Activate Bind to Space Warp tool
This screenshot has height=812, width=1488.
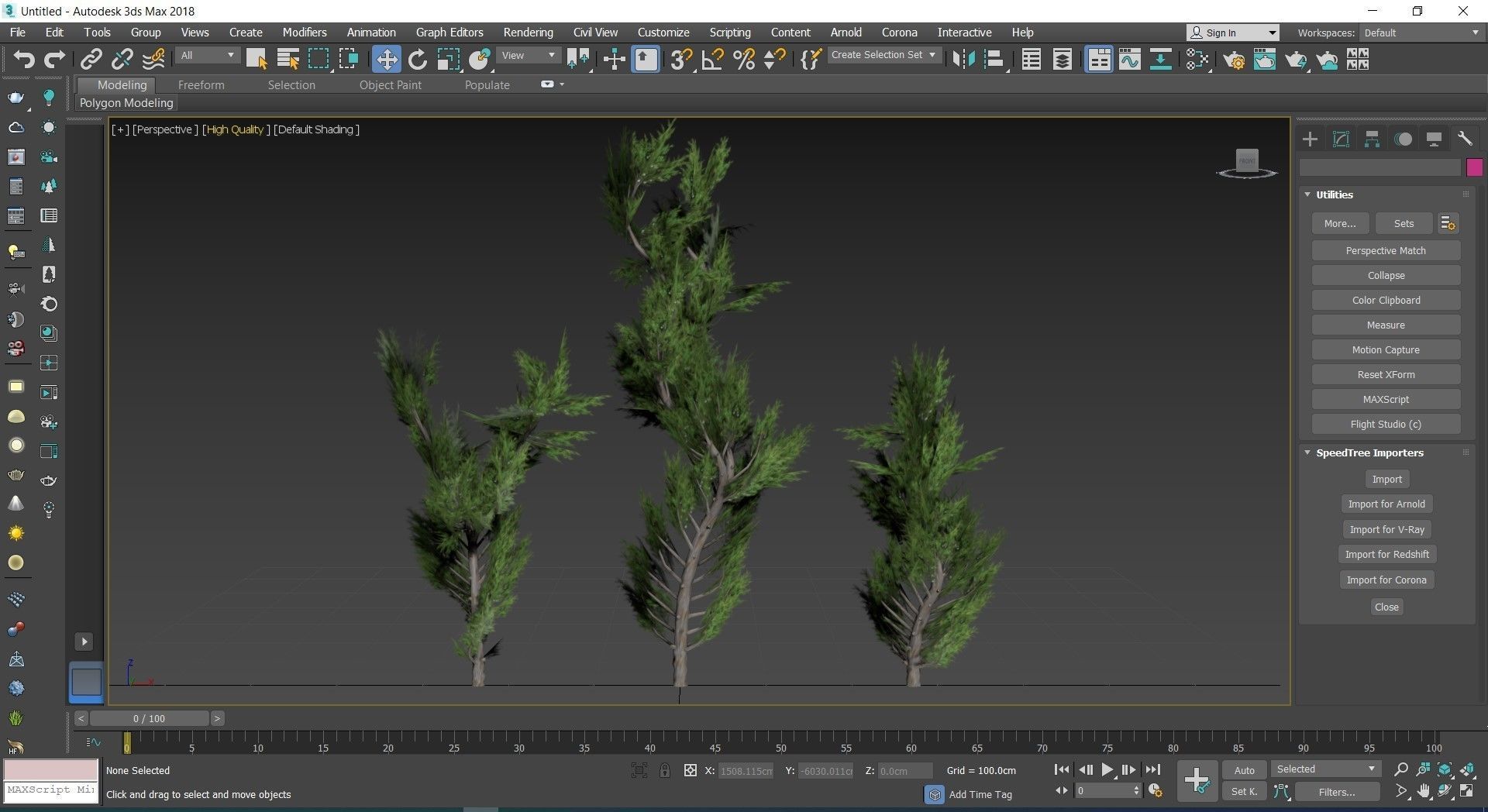153,60
